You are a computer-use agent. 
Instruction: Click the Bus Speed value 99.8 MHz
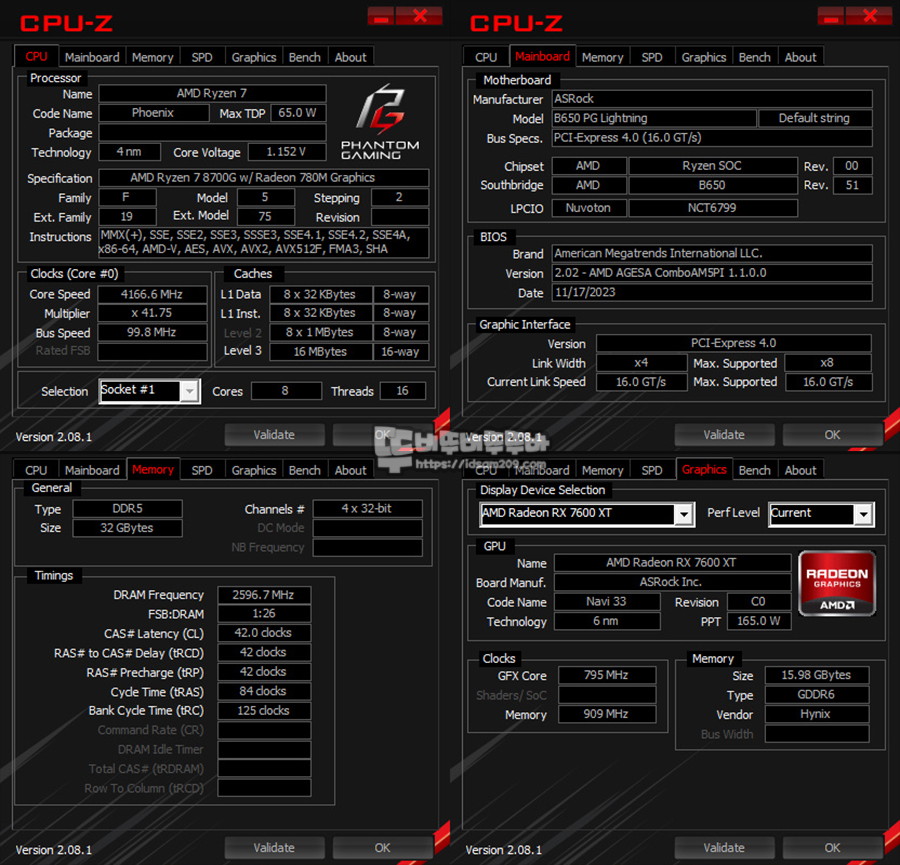click(152, 332)
